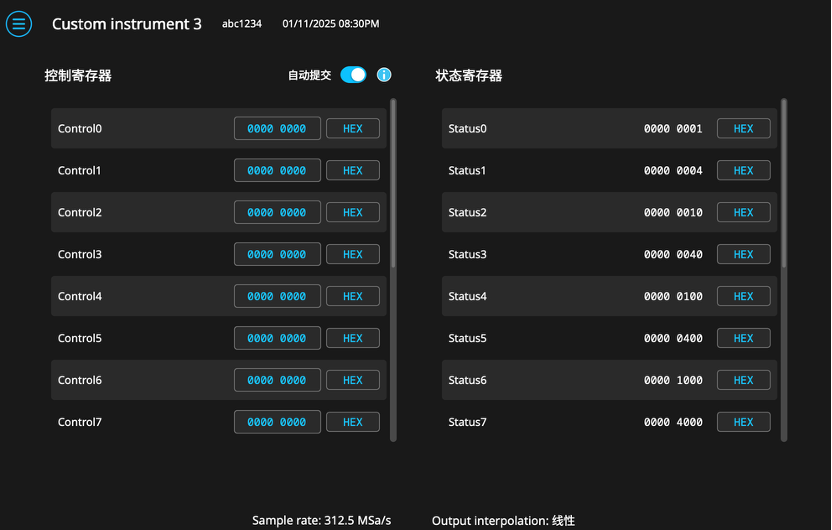Image resolution: width=832 pixels, height=530 pixels.
Task: Select the Control0 value input field
Action: pyautogui.click(x=277, y=129)
